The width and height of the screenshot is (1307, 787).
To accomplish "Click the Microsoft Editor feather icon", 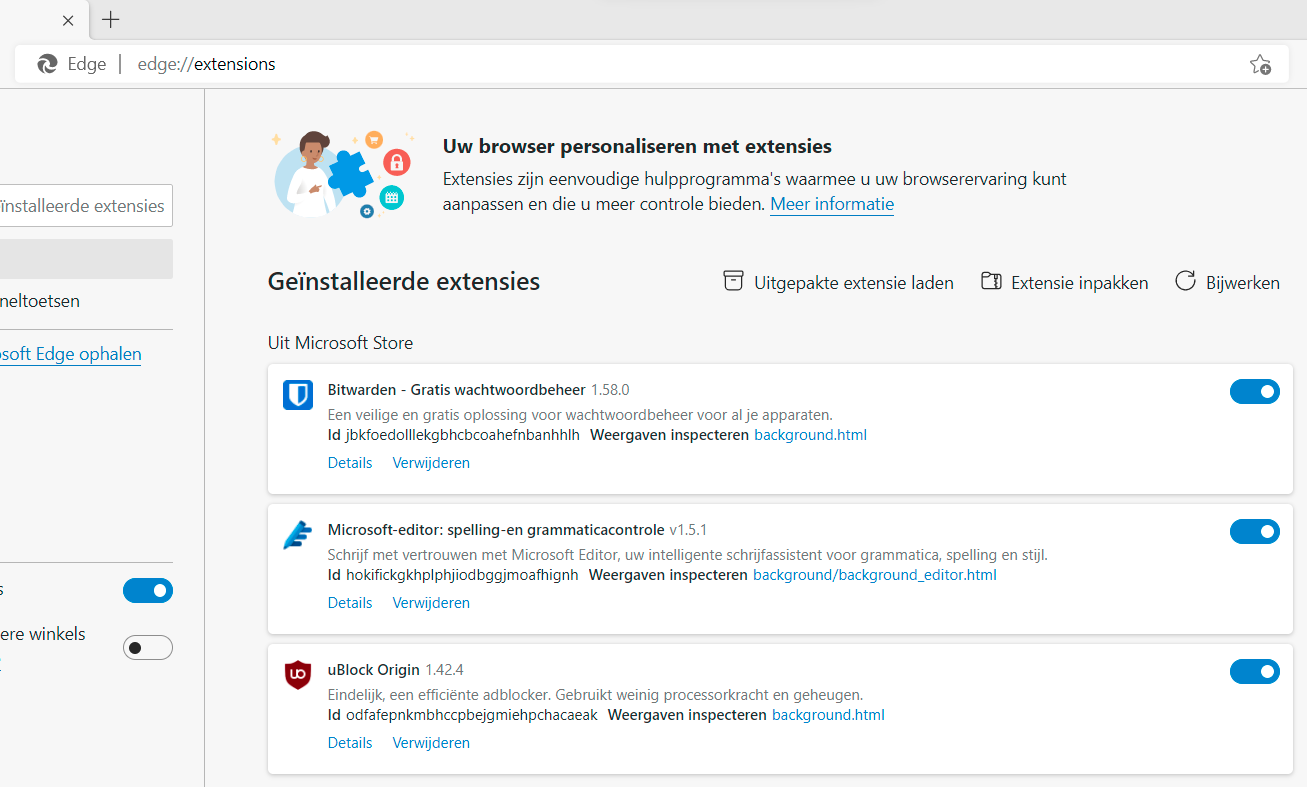I will (298, 536).
